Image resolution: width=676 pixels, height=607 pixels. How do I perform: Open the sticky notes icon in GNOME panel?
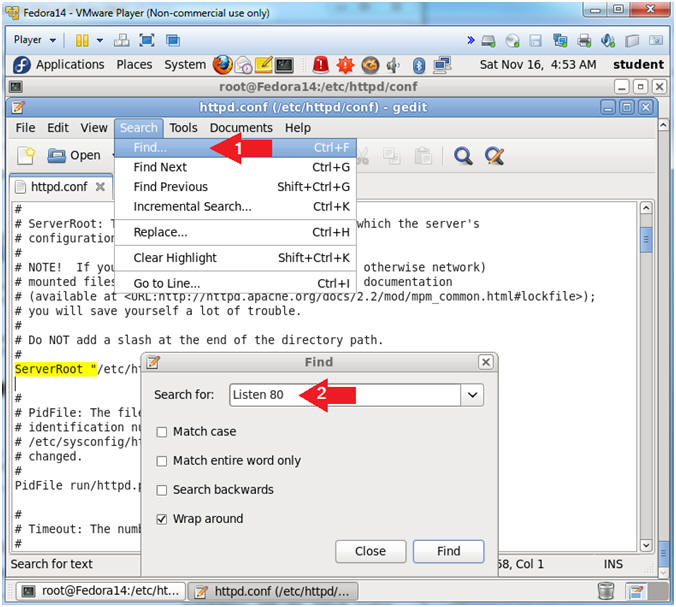click(263, 65)
